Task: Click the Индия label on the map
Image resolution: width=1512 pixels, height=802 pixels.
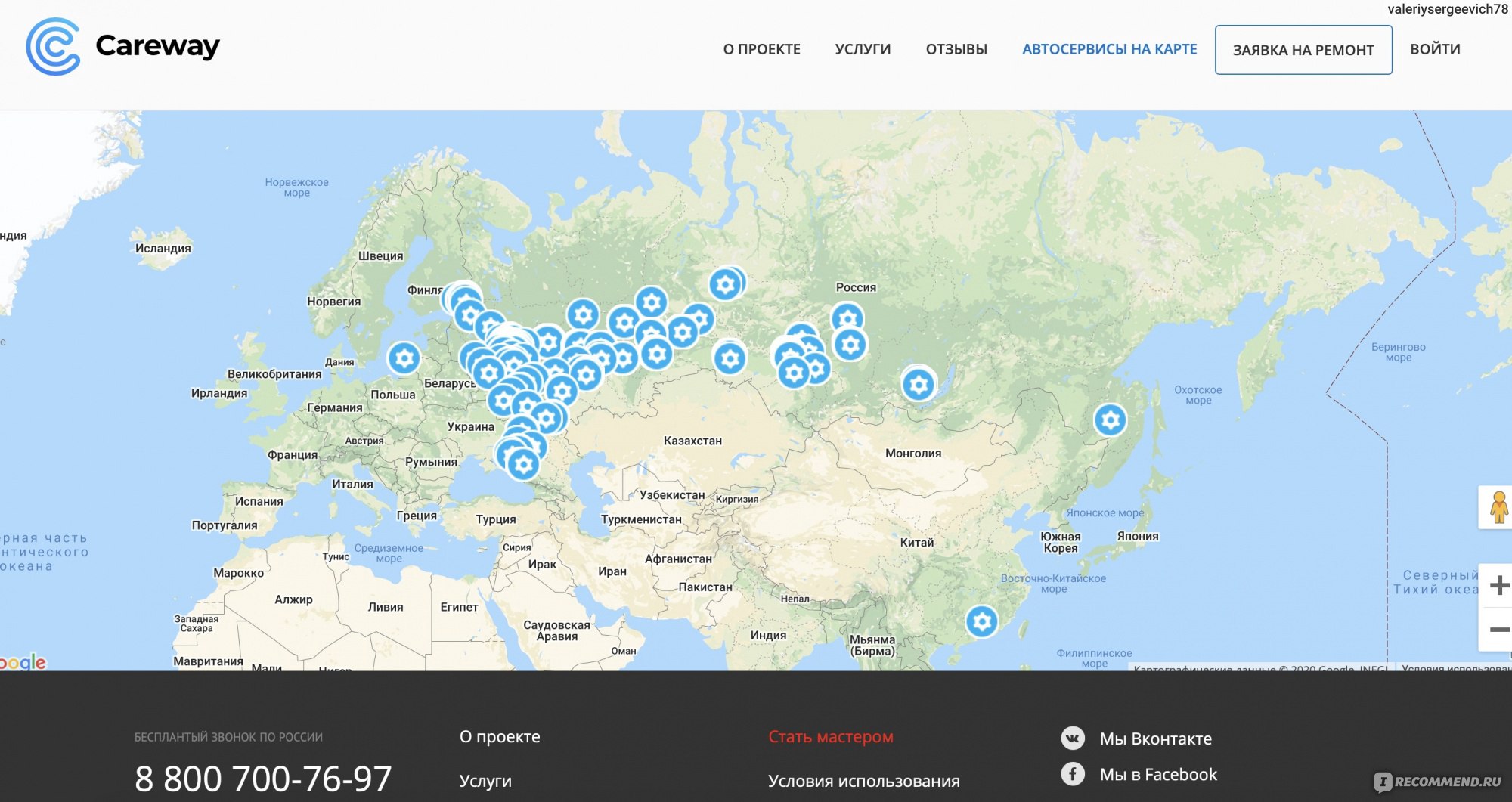Action: click(768, 636)
